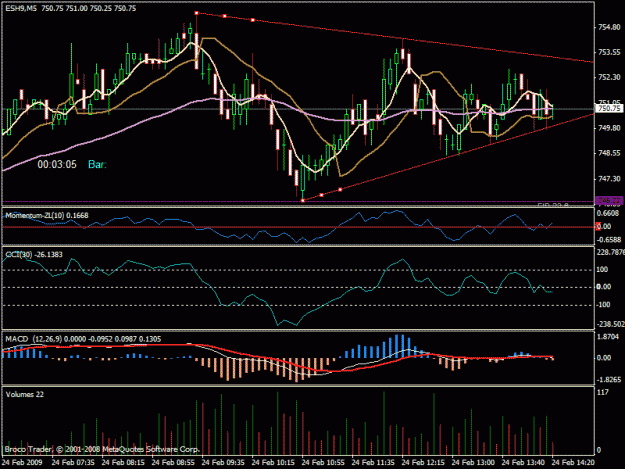The width and height of the screenshot is (625, 469).
Task: Click the 753.55 price scale label
Action: [x=609, y=52]
